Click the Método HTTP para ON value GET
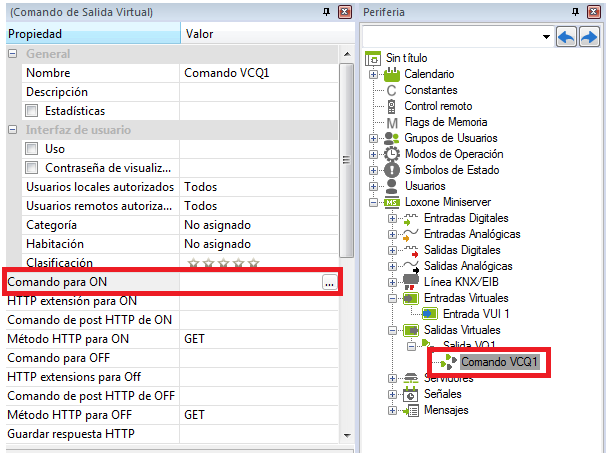The height and width of the screenshot is (454, 606). [259, 339]
